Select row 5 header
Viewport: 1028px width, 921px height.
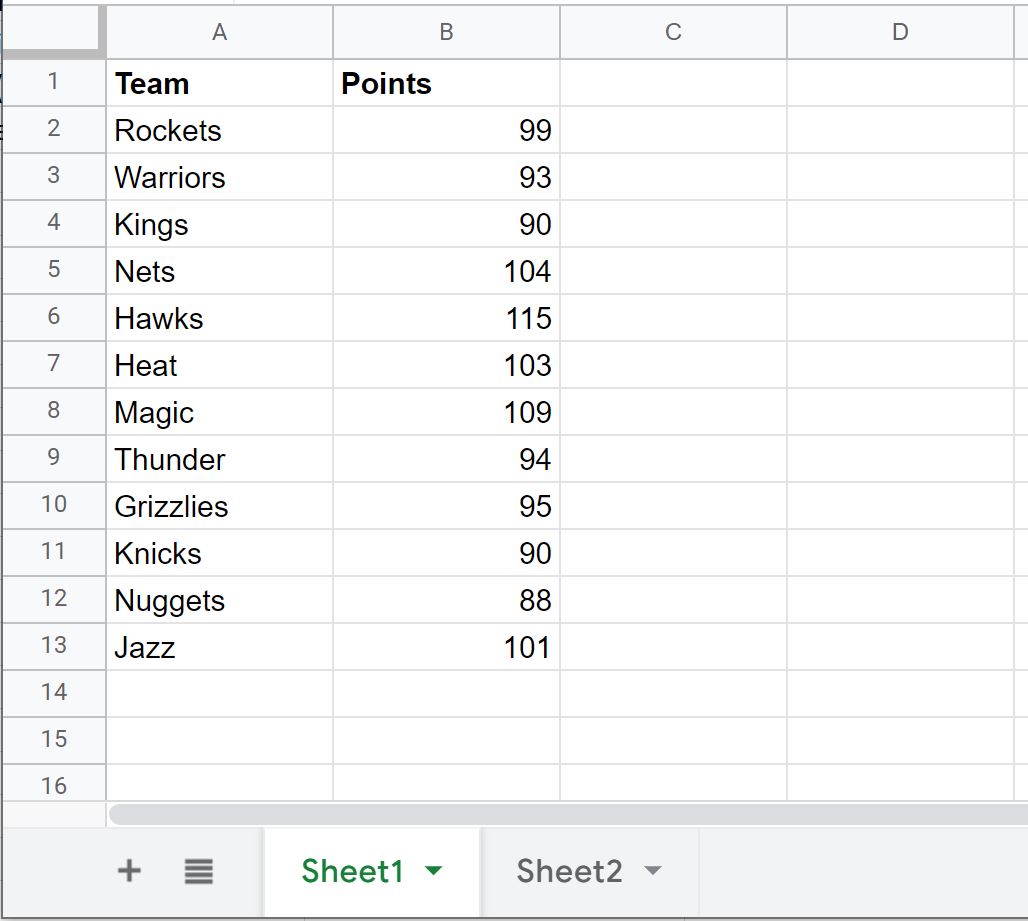coord(54,270)
